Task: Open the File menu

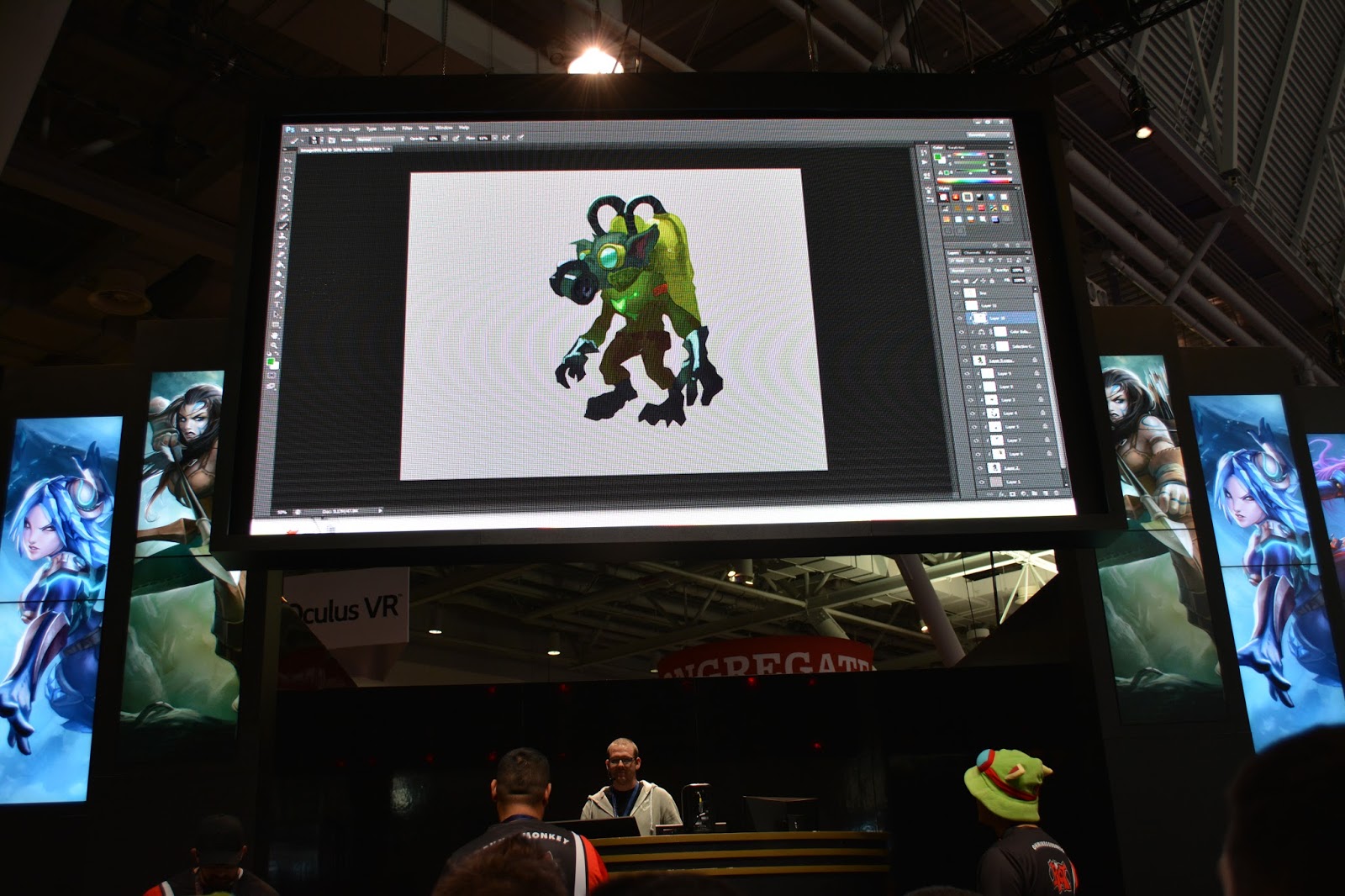Action: [306, 129]
